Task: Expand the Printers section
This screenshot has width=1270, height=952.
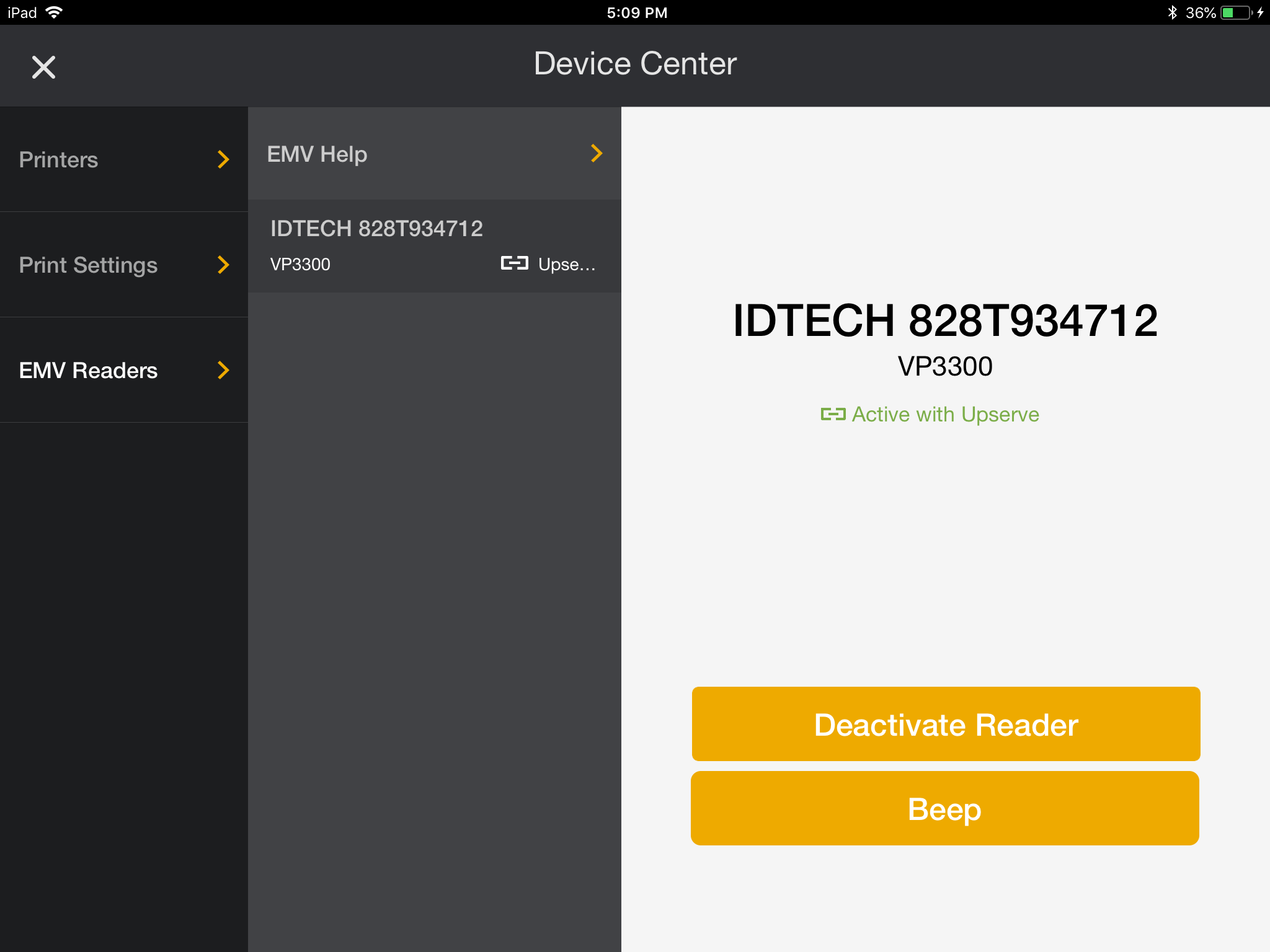Action: (223, 160)
